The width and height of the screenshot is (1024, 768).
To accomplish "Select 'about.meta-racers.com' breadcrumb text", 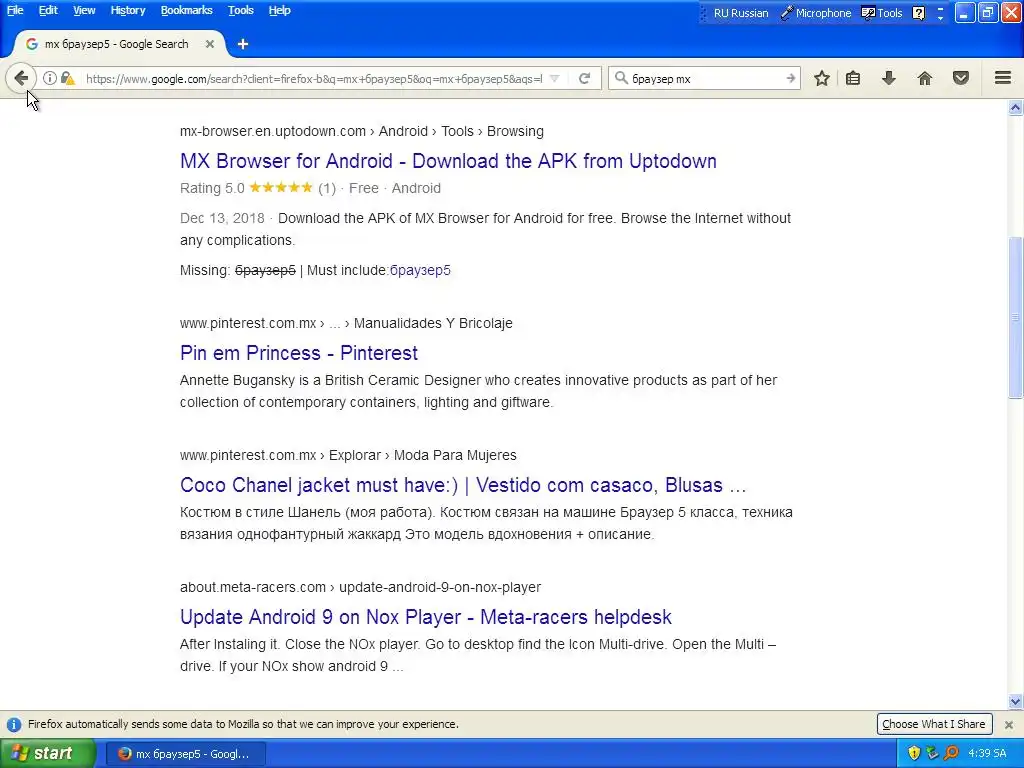I will (x=253, y=587).
